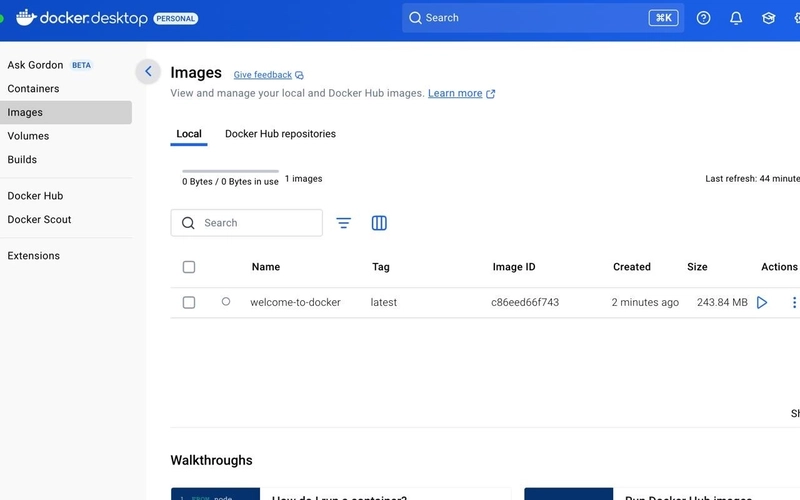Open the Learn more link

pyautogui.click(x=455, y=93)
